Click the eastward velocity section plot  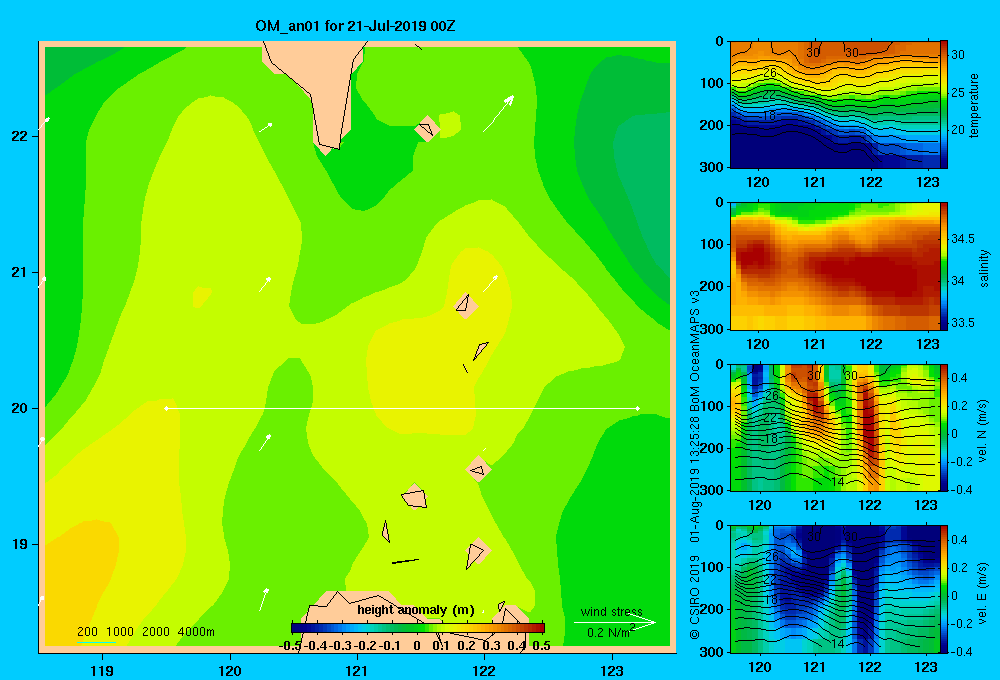(835, 589)
